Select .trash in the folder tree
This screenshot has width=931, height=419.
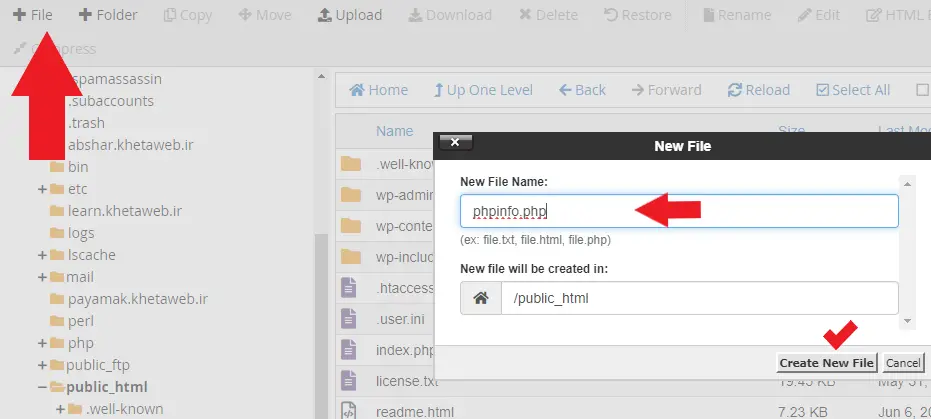click(86, 123)
